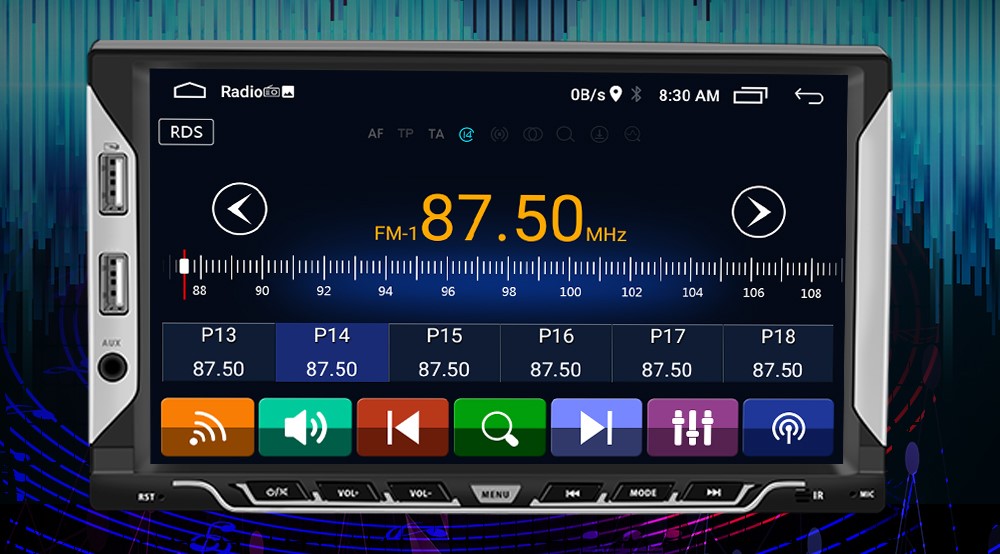The image size is (1000, 554).
Task: Tap the picture icon beside Radio title
Action: coord(288,92)
